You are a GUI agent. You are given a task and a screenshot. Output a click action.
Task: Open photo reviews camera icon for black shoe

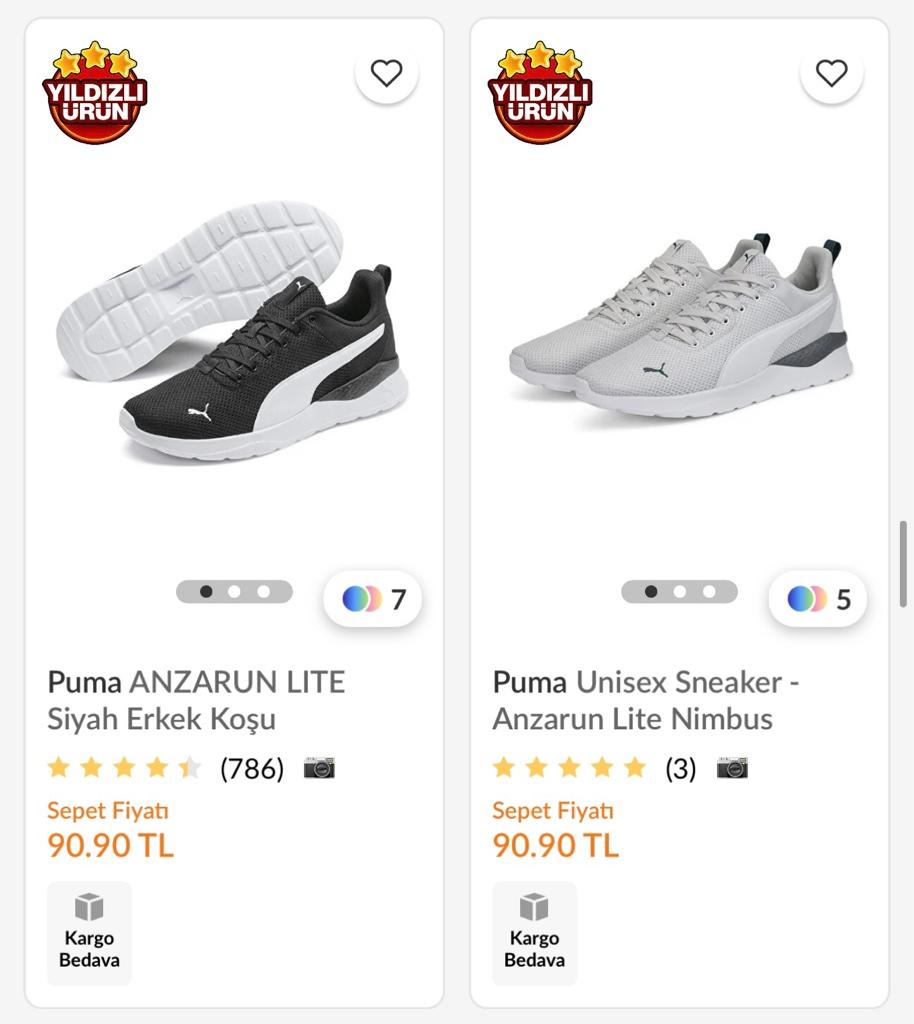(x=319, y=768)
